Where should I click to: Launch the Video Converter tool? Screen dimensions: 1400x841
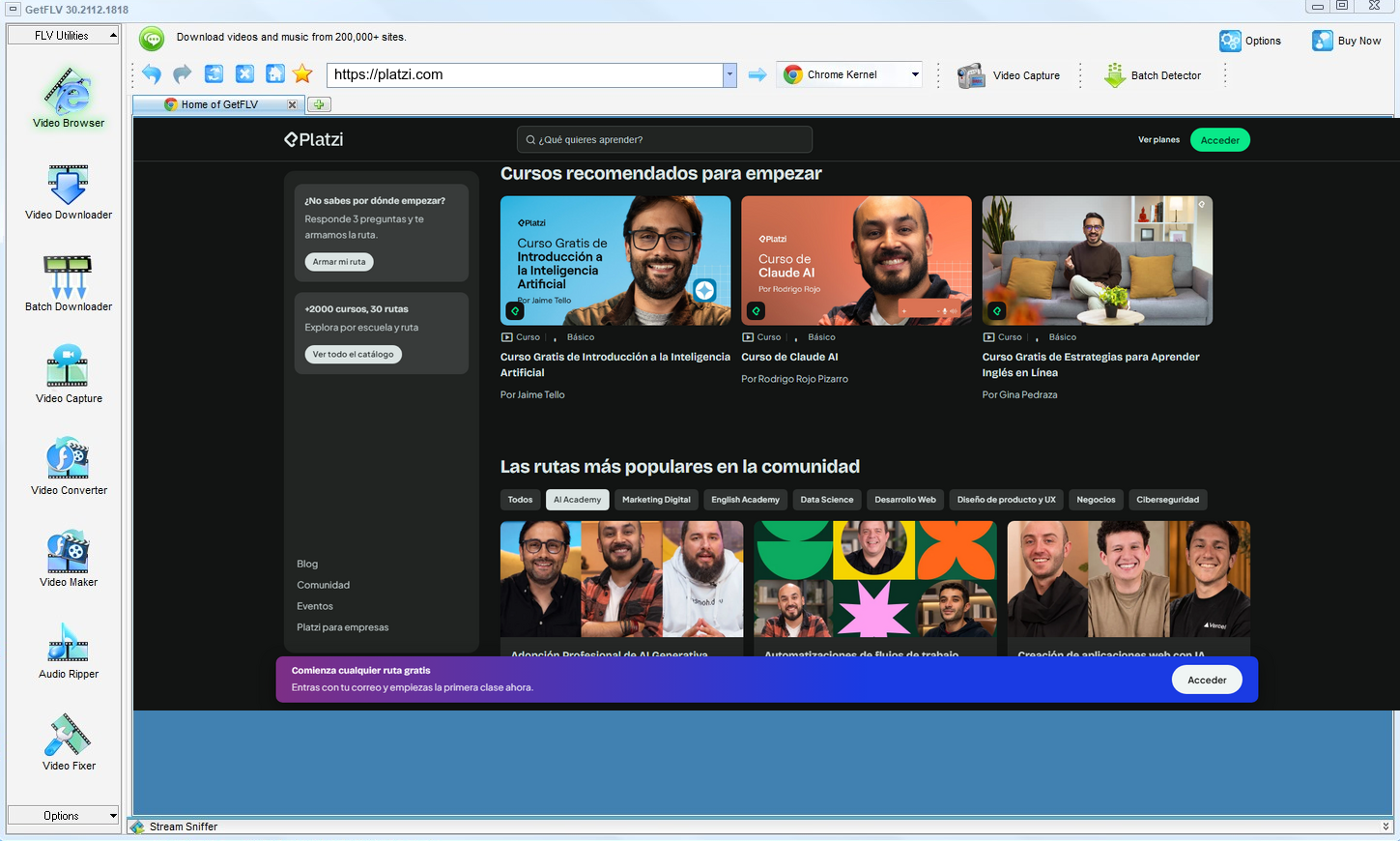coord(68,467)
